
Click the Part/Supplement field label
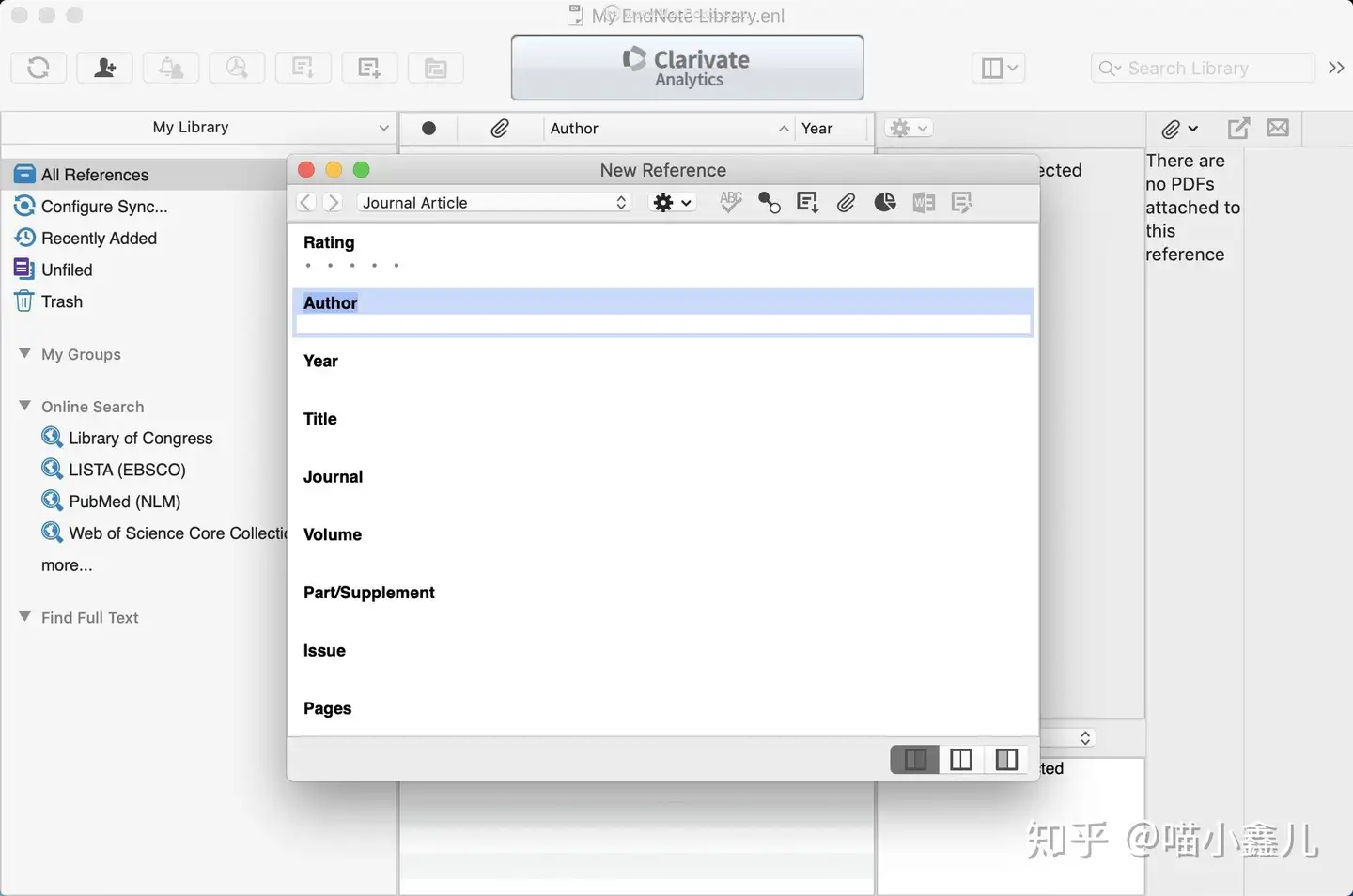coord(369,593)
